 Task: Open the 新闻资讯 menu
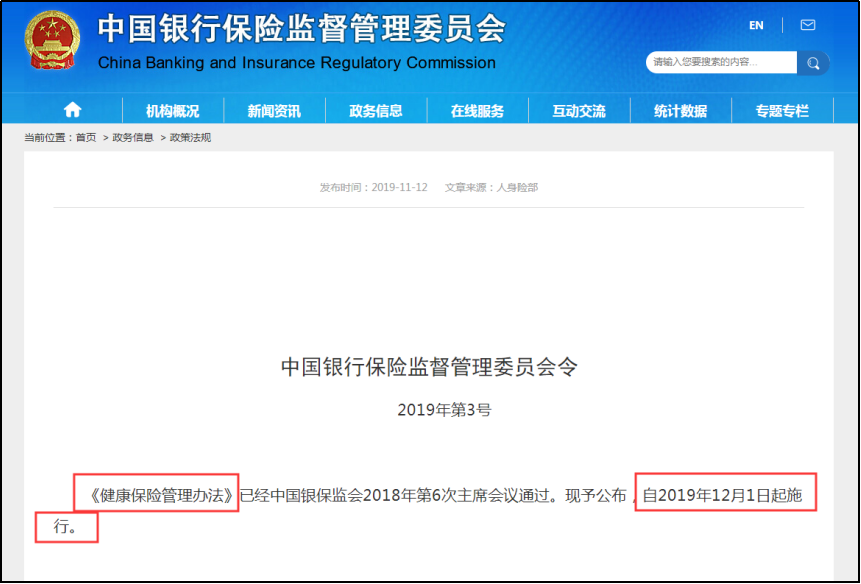coord(274,111)
